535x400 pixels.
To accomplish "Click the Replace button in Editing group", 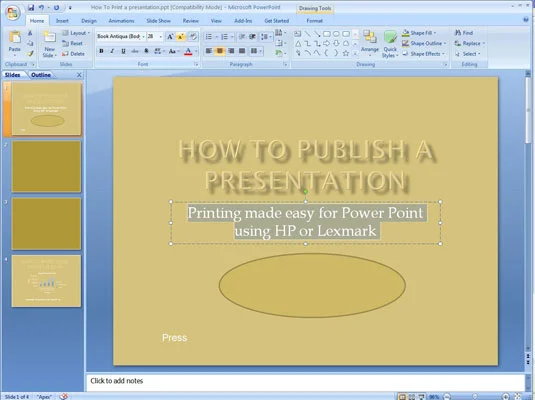I will point(469,43).
